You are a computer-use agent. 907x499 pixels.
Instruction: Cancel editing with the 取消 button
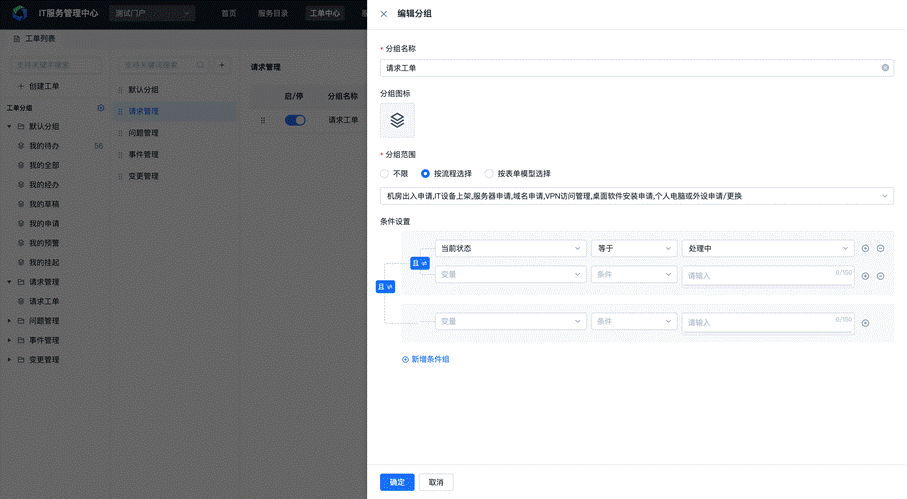436,482
